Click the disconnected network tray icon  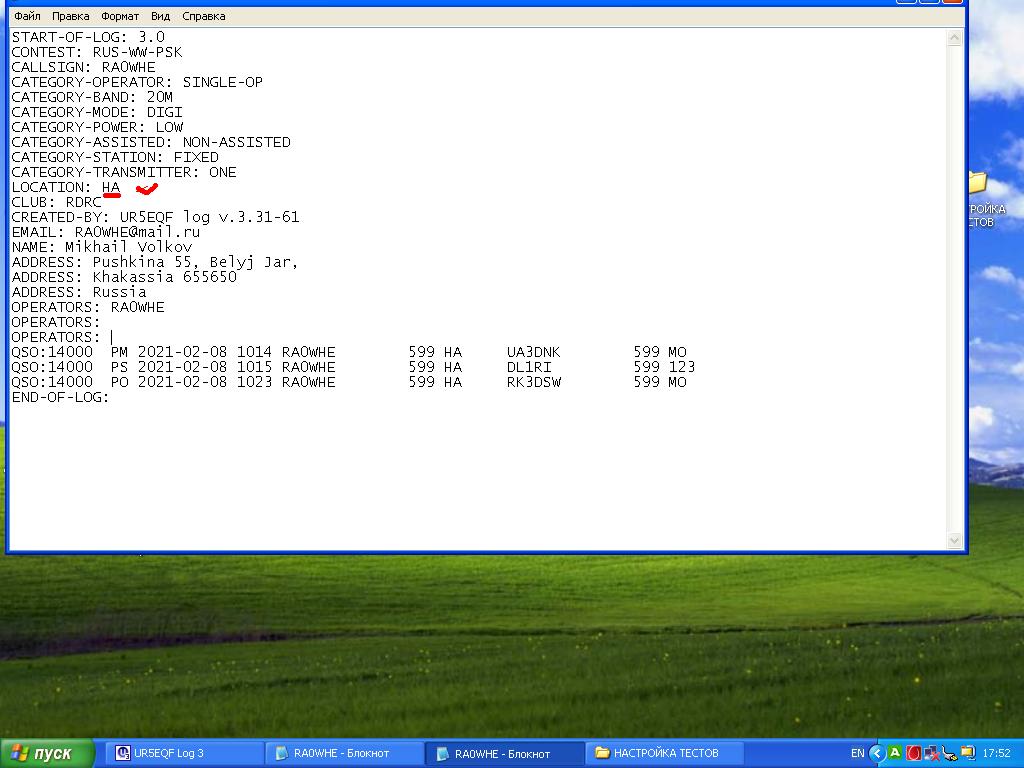[931, 753]
